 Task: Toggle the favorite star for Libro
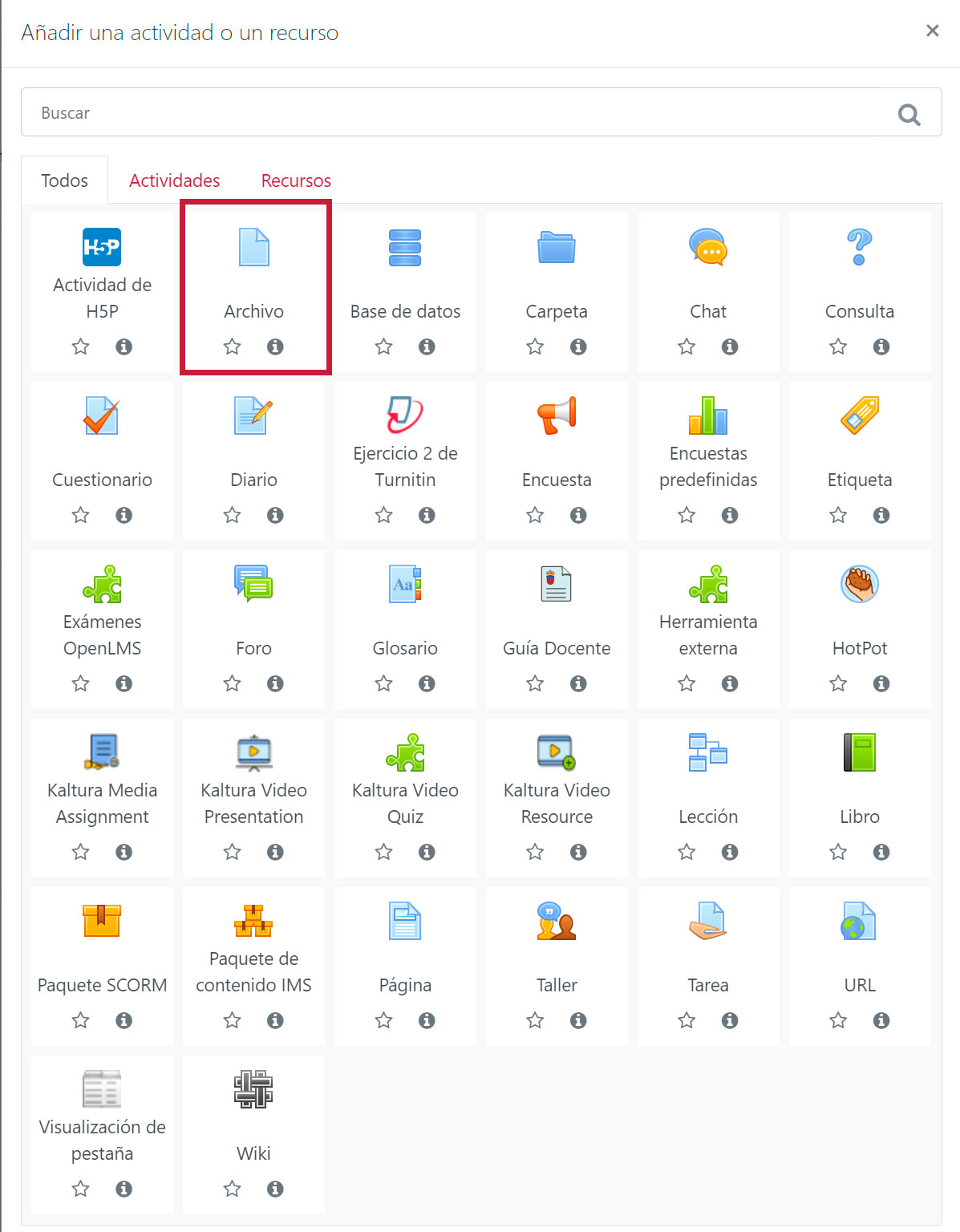point(838,852)
